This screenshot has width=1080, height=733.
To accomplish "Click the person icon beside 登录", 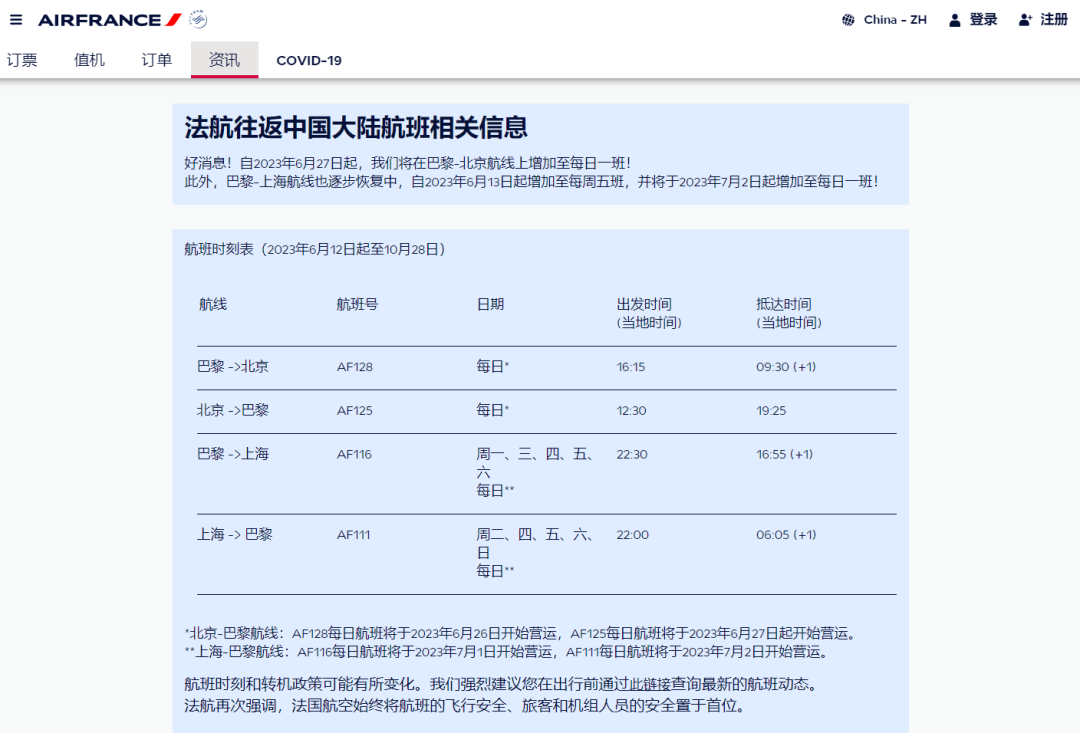I will pyautogui.click(x=955, y=20).
